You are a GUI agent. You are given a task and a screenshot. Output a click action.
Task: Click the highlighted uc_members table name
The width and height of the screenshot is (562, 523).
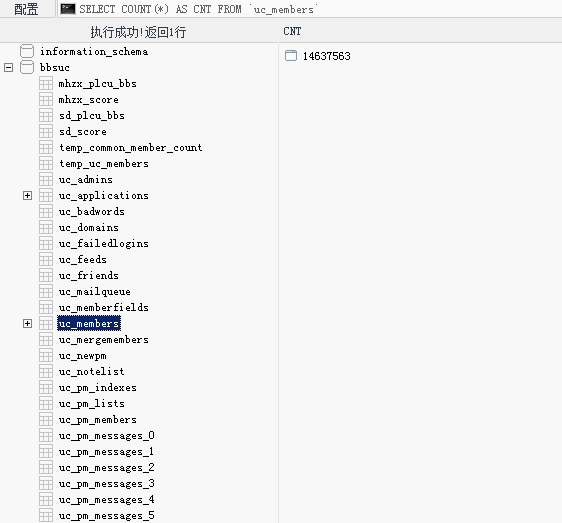(89, 323)
